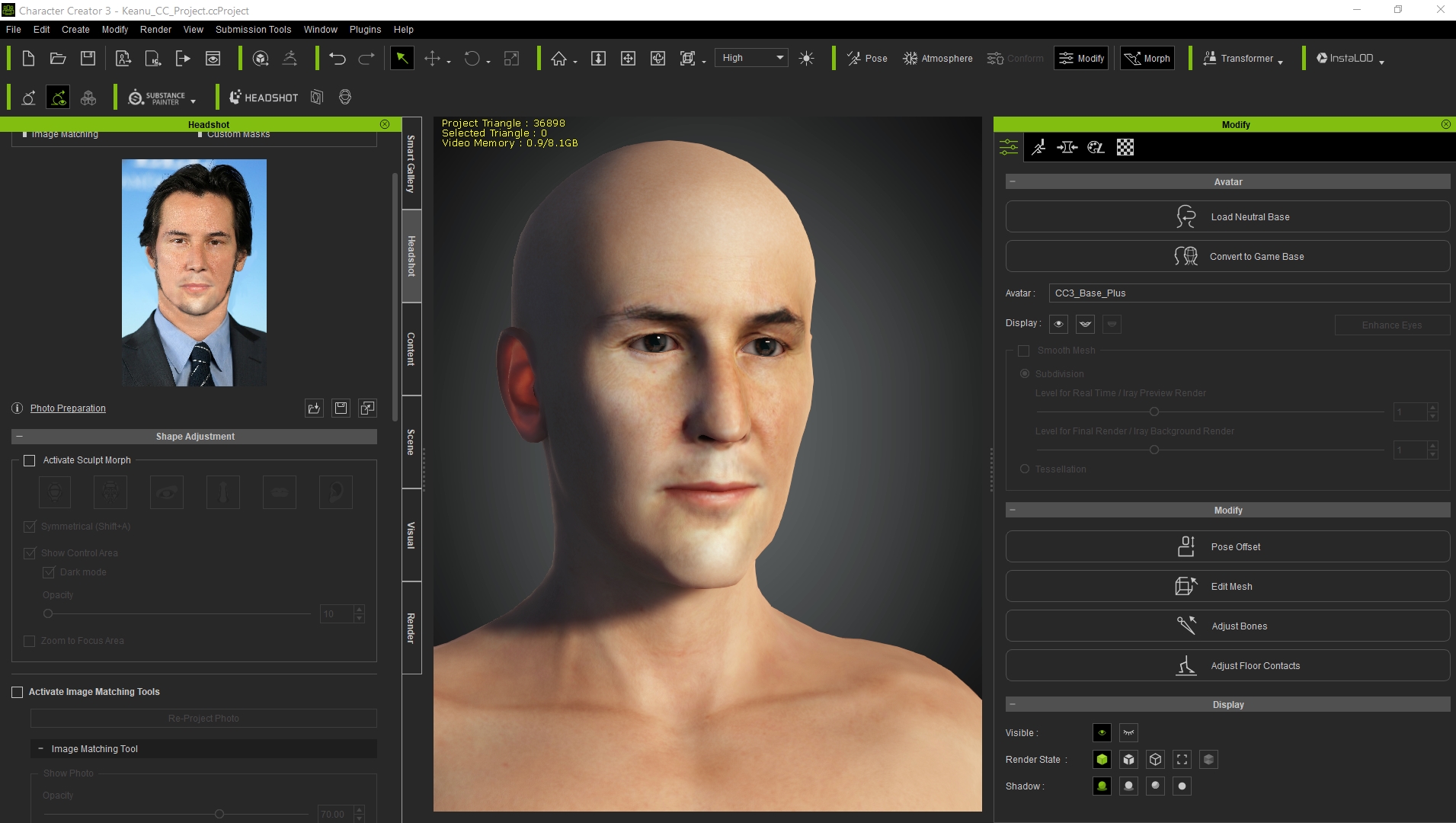Screen dimensions: 1456x823
Task: Collapse the Shape Adjustment section
Action: pos(19,437)
